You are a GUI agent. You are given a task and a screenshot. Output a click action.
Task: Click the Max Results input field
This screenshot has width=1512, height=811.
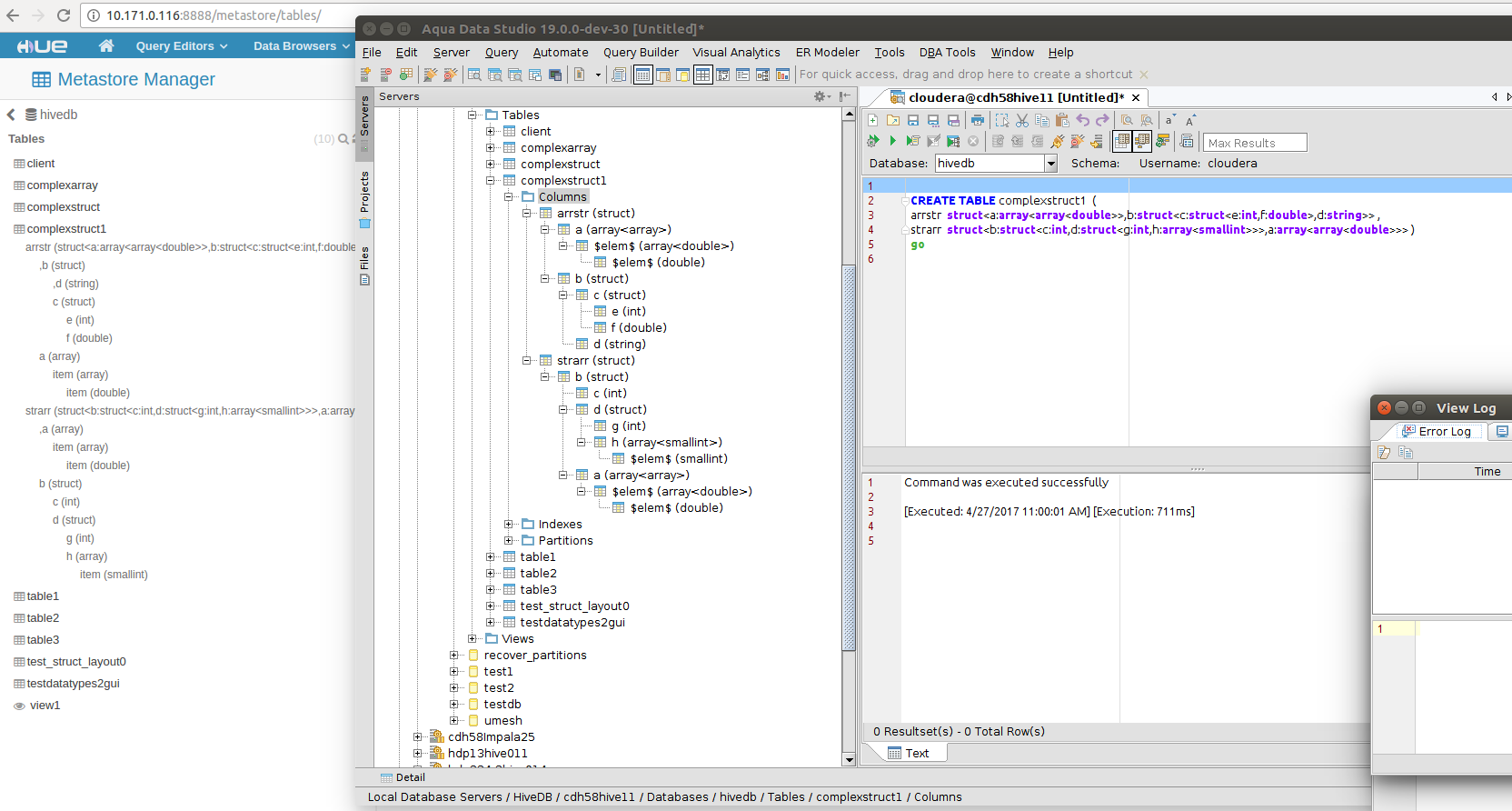(1254, 143)
